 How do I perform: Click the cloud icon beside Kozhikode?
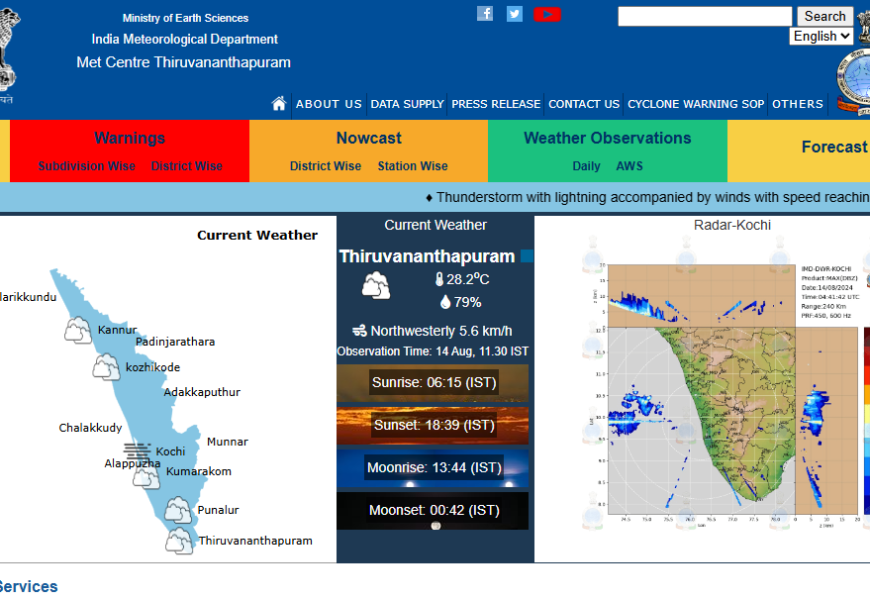point(106,367)
